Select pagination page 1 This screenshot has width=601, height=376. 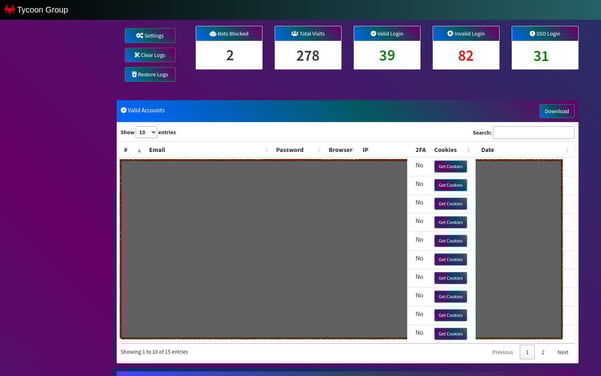527,352
